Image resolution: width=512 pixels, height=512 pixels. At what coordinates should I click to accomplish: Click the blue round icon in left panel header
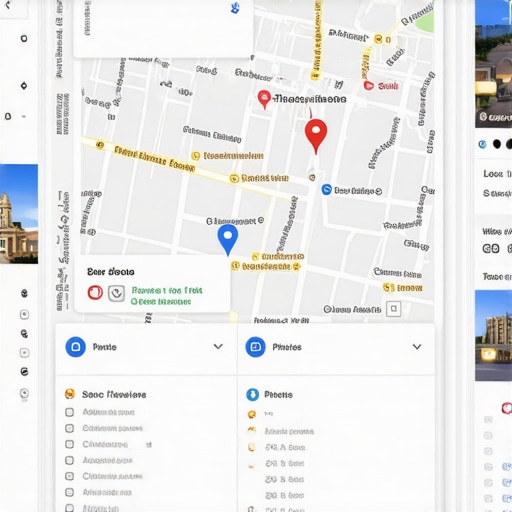76,347
